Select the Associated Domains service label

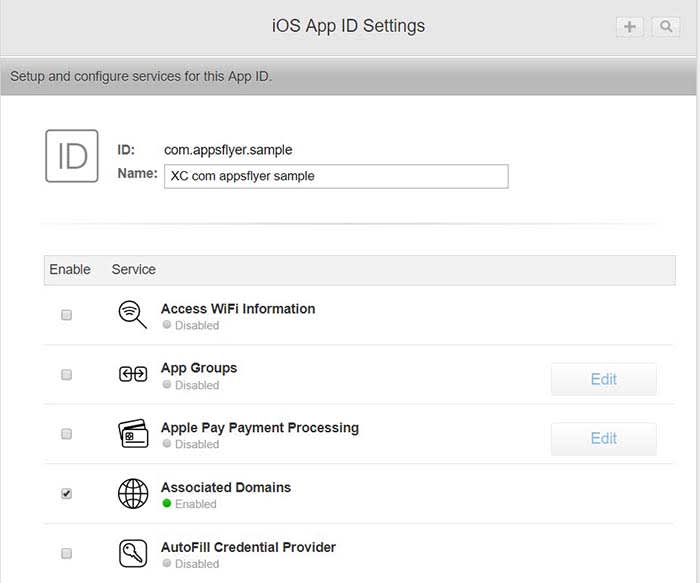coord(226,487)
